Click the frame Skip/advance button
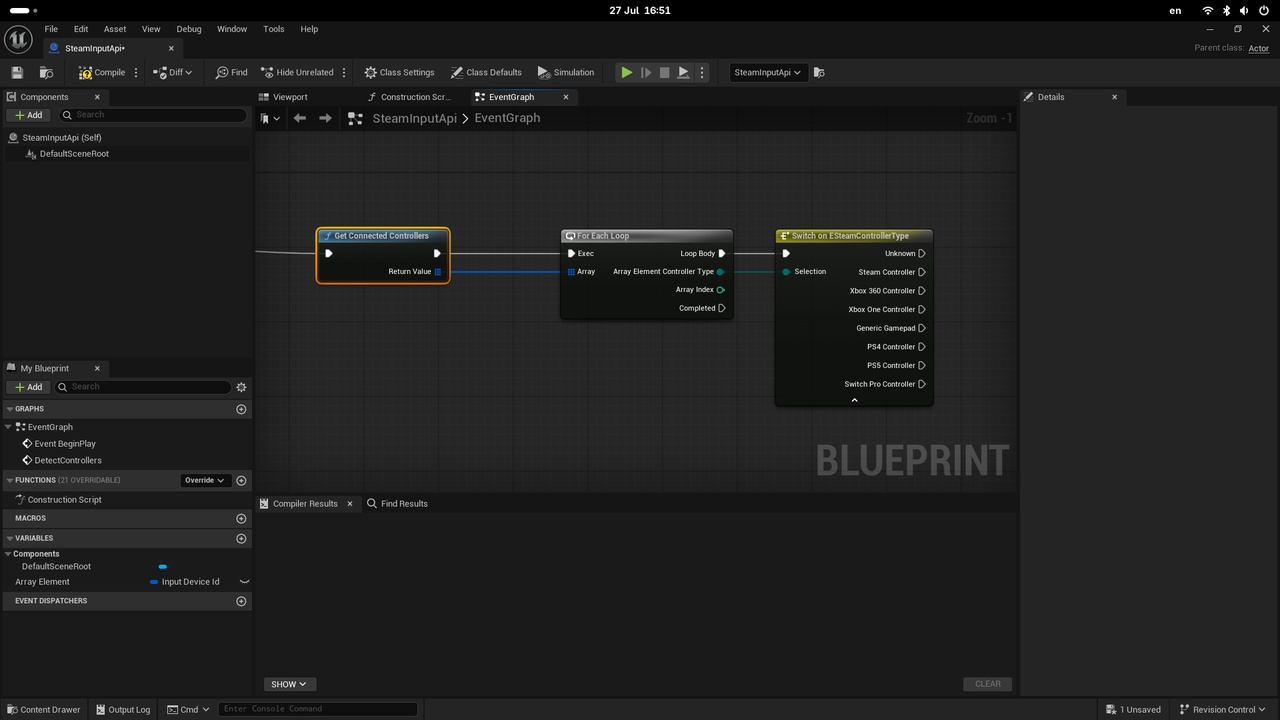The width and height of the screenshot is (1280, 720). (x=645, y=72)
